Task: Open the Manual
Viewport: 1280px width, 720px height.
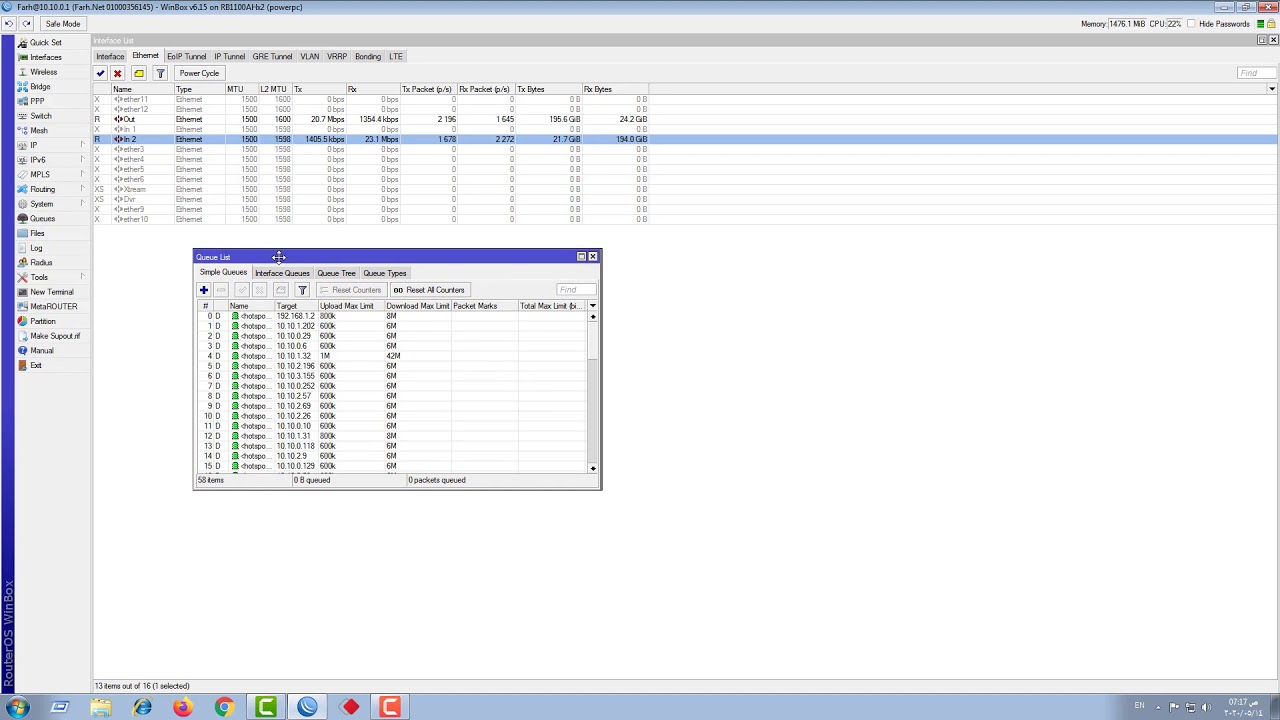Action: [x=41, y=351]
